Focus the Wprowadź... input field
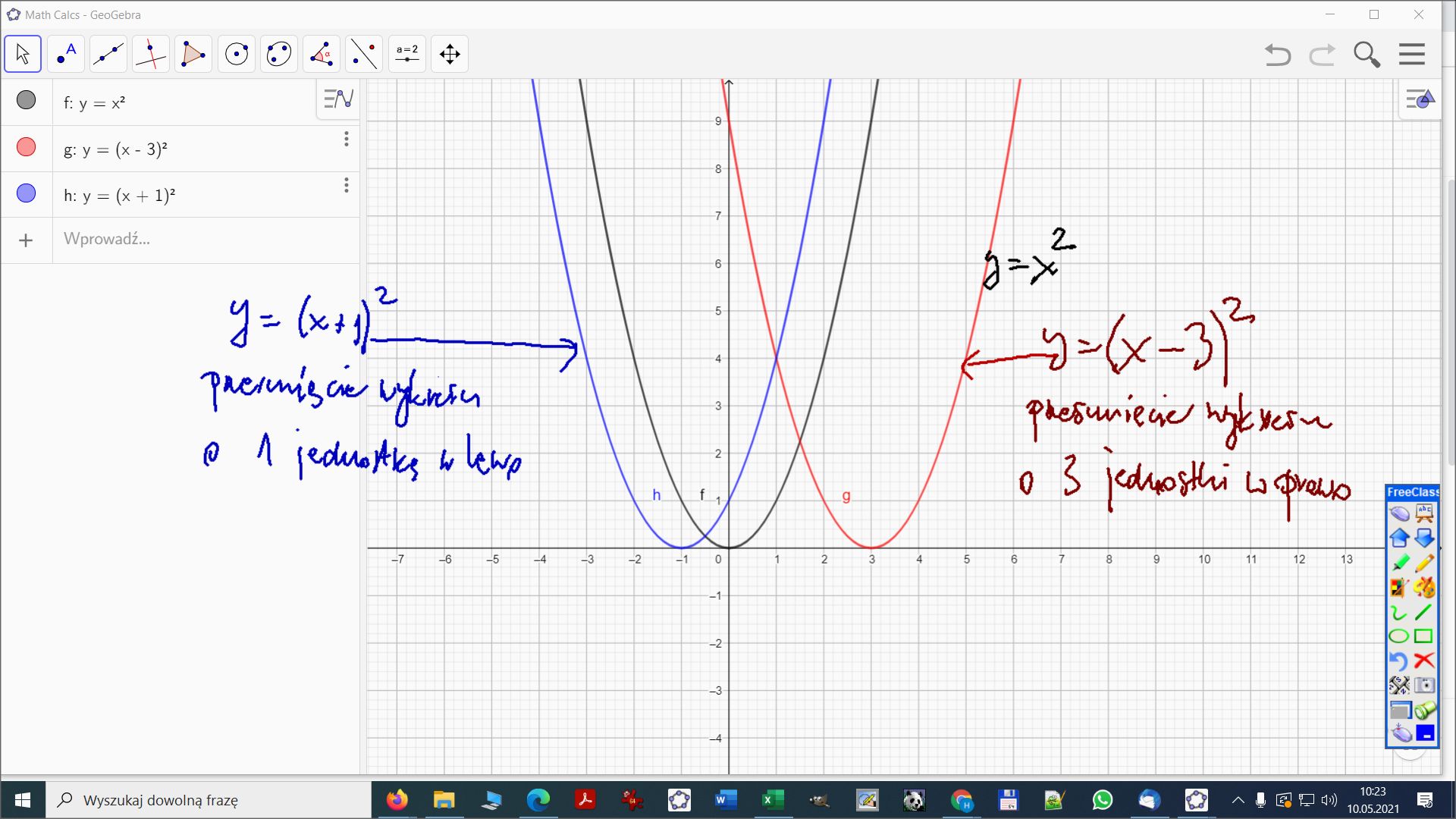This screenshot has width=1456, height=819. click(206, 240)
